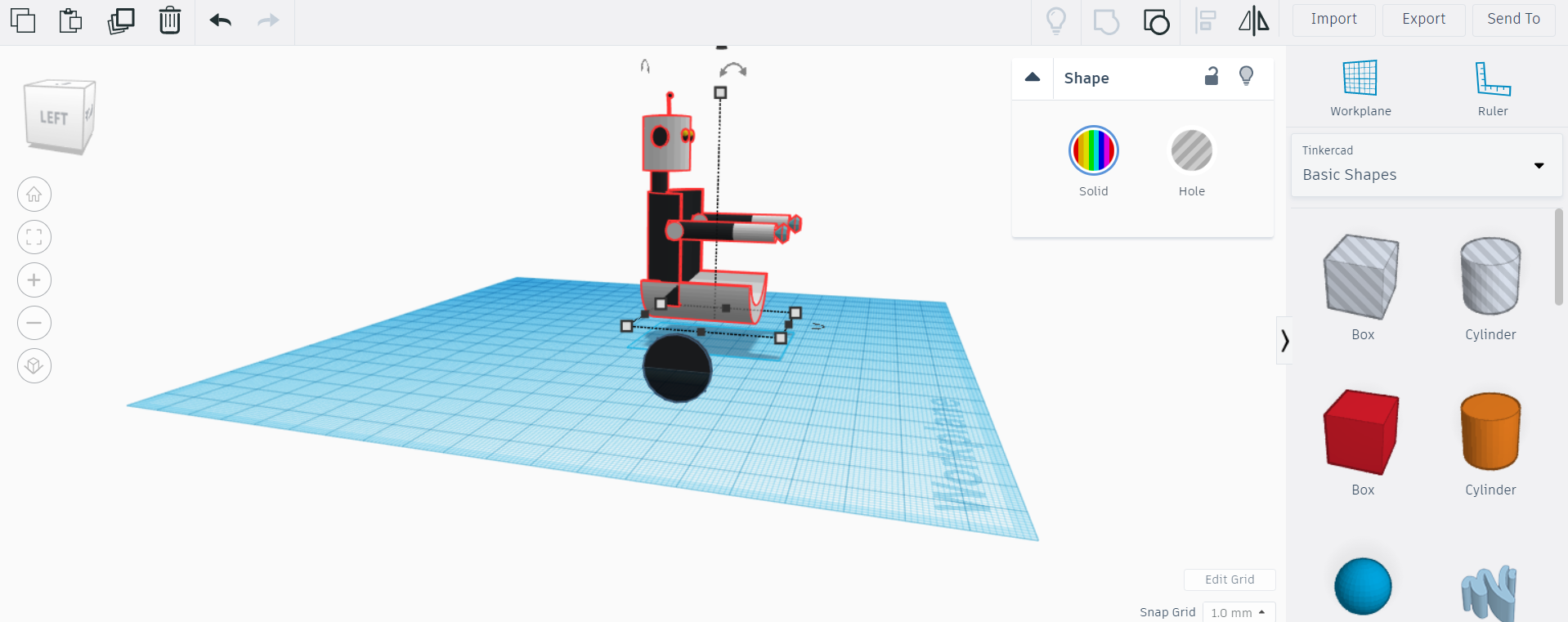Click the Edit Grid button

click(x=1230, y=579)
